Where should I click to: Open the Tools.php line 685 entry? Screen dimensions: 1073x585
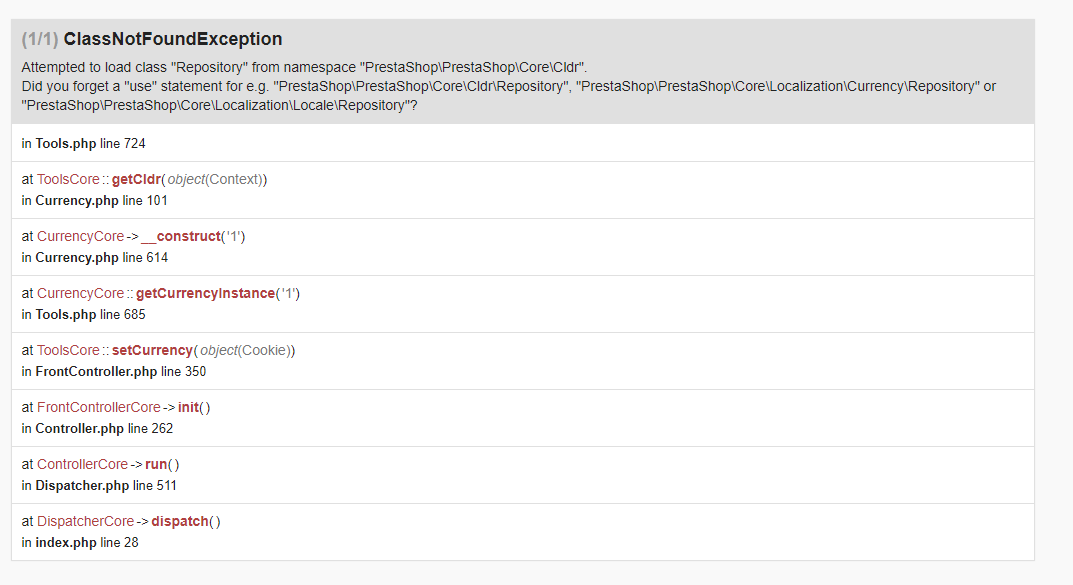(84, 314)
